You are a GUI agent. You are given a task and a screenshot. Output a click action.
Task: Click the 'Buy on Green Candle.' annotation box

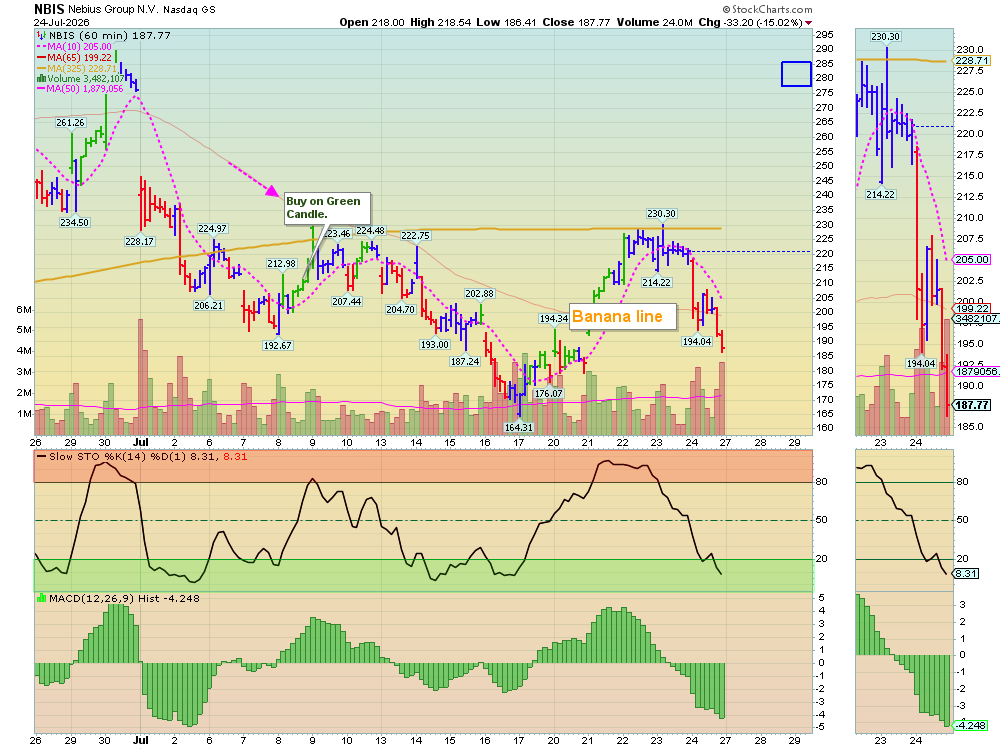tap(327, 208)
